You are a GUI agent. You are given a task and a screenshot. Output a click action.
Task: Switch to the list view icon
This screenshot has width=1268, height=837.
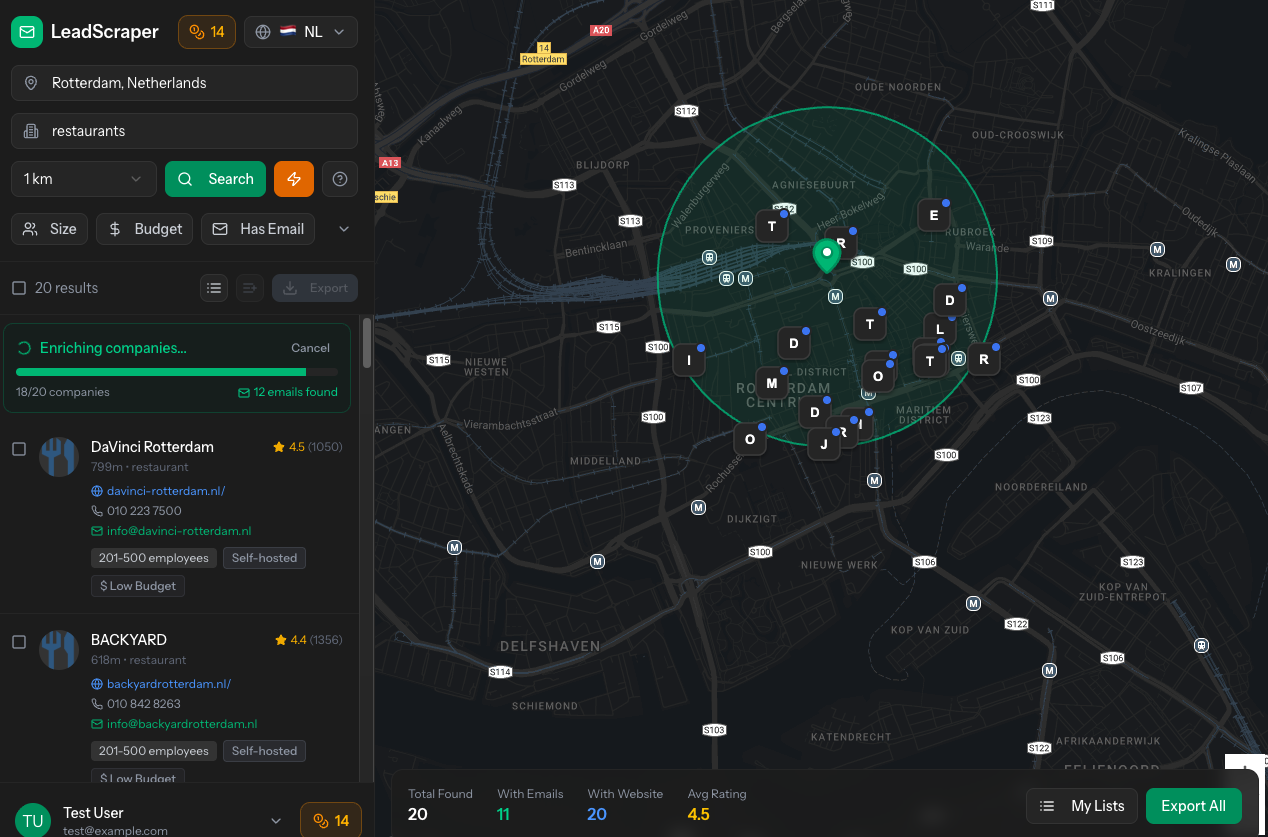coord(213,288)
